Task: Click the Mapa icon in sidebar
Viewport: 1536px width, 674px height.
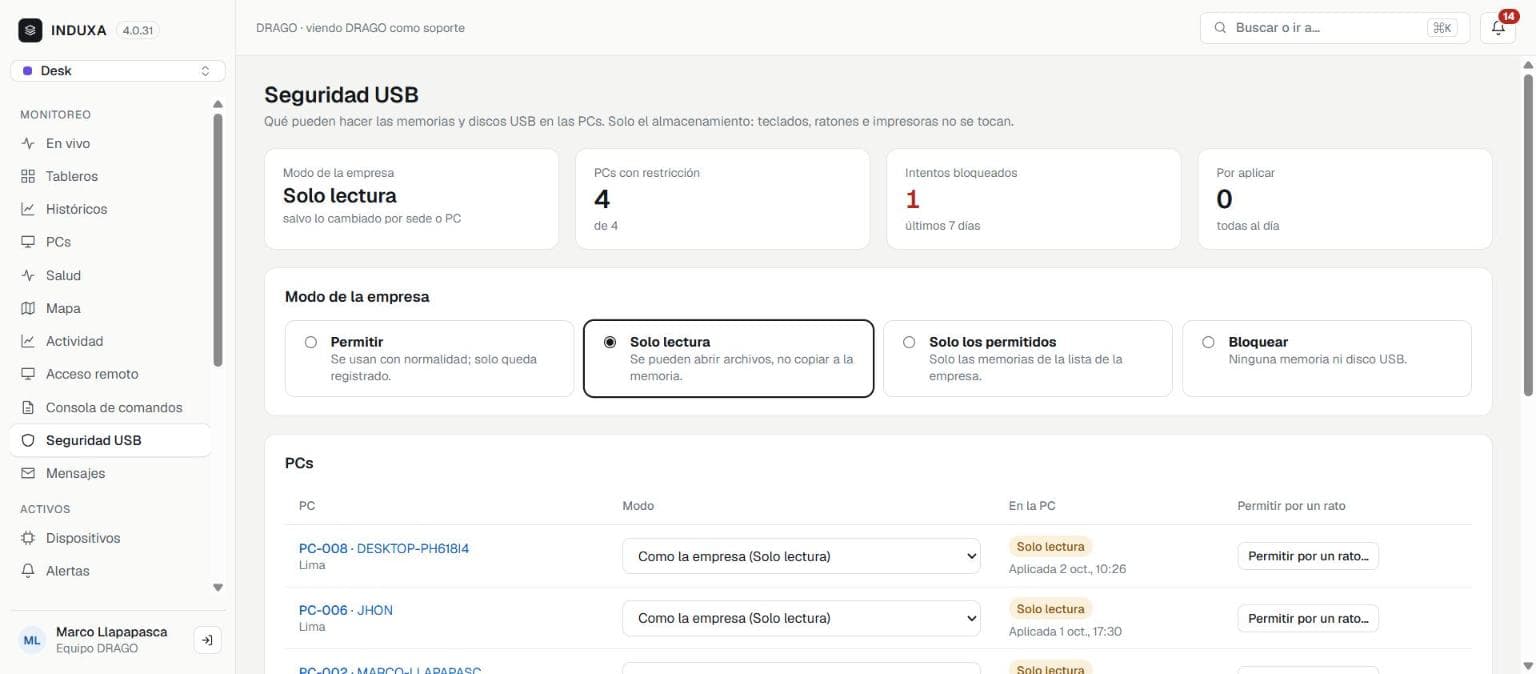Action: click(28, 308)
